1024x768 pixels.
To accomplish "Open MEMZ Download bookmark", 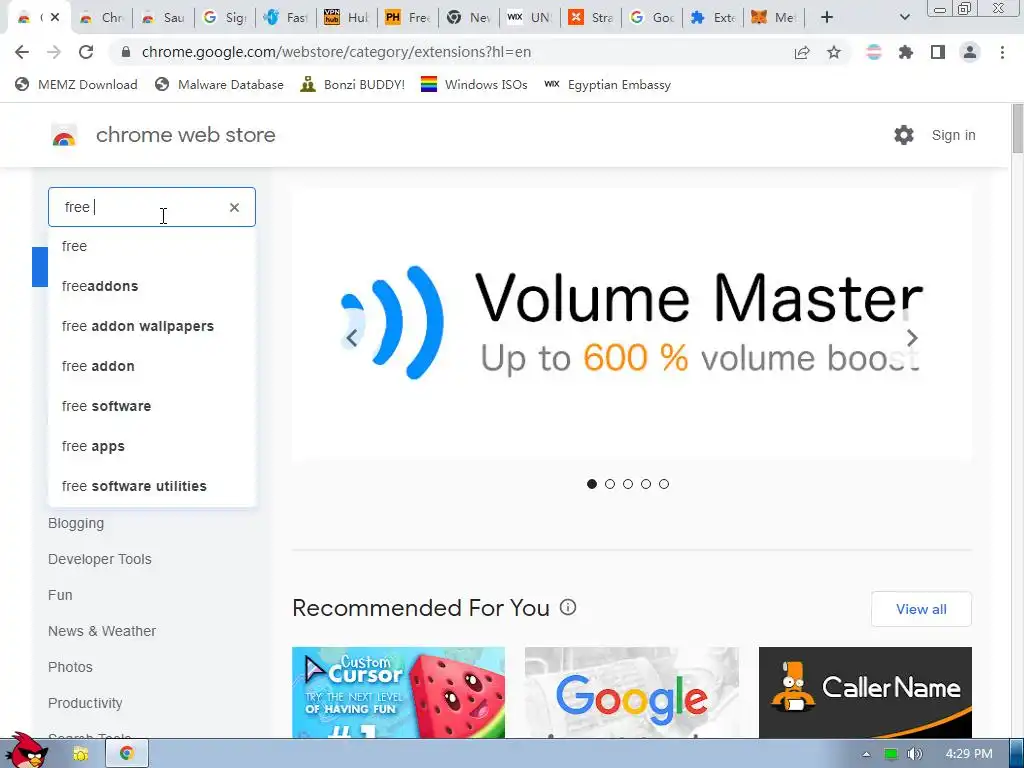I will 76,85.
